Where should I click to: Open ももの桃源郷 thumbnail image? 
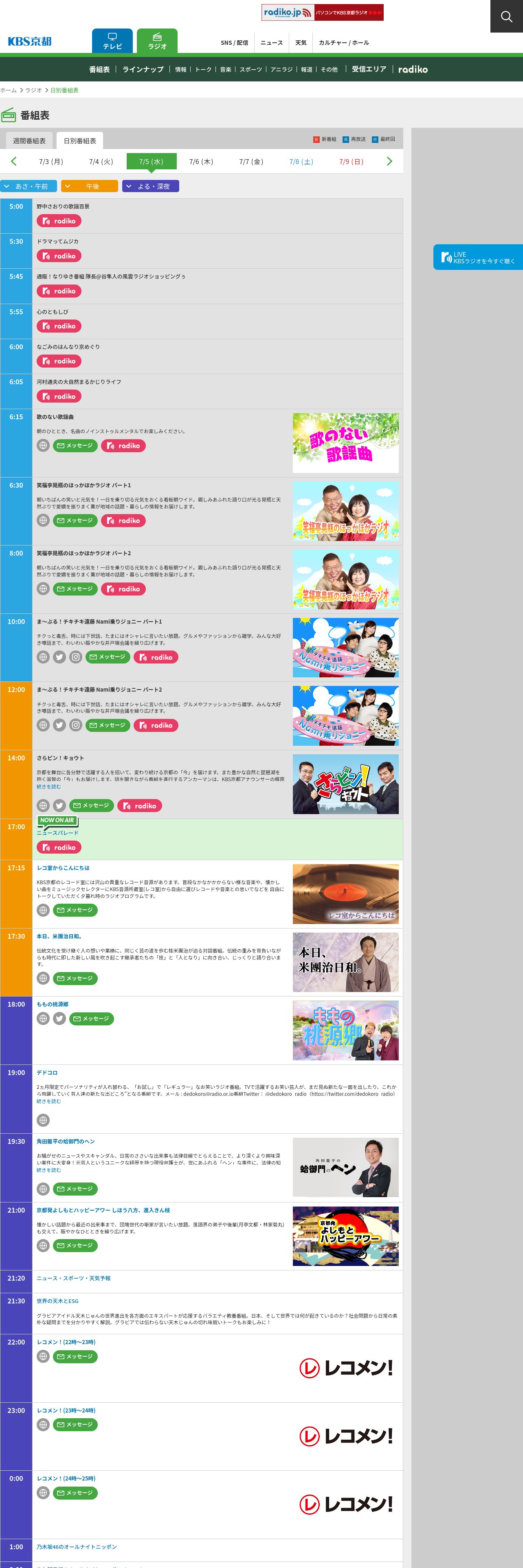tap(345, 1031)
